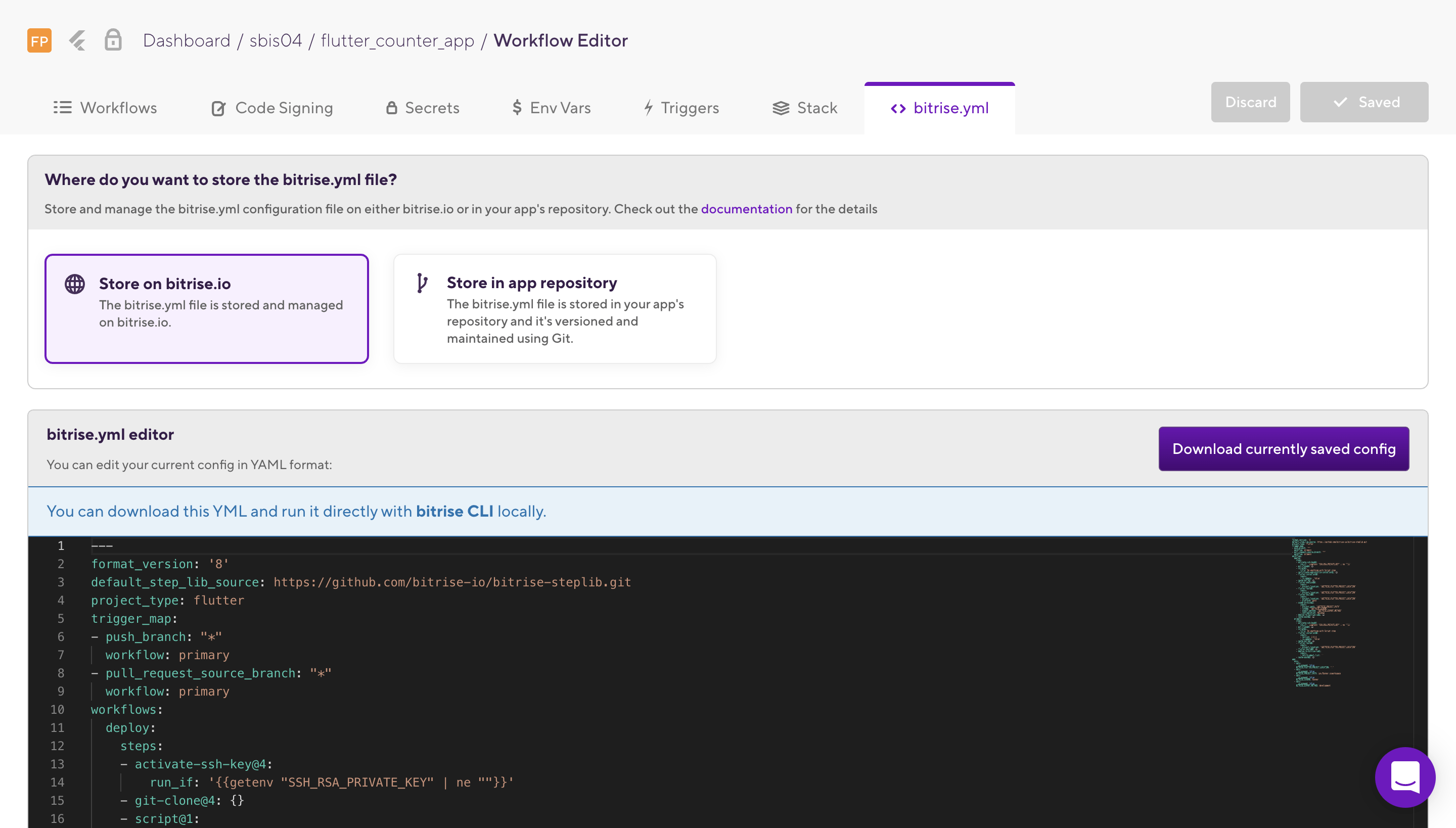Click the code minimap in the editor
The image size is (1456, 828).
[1331, 612]
